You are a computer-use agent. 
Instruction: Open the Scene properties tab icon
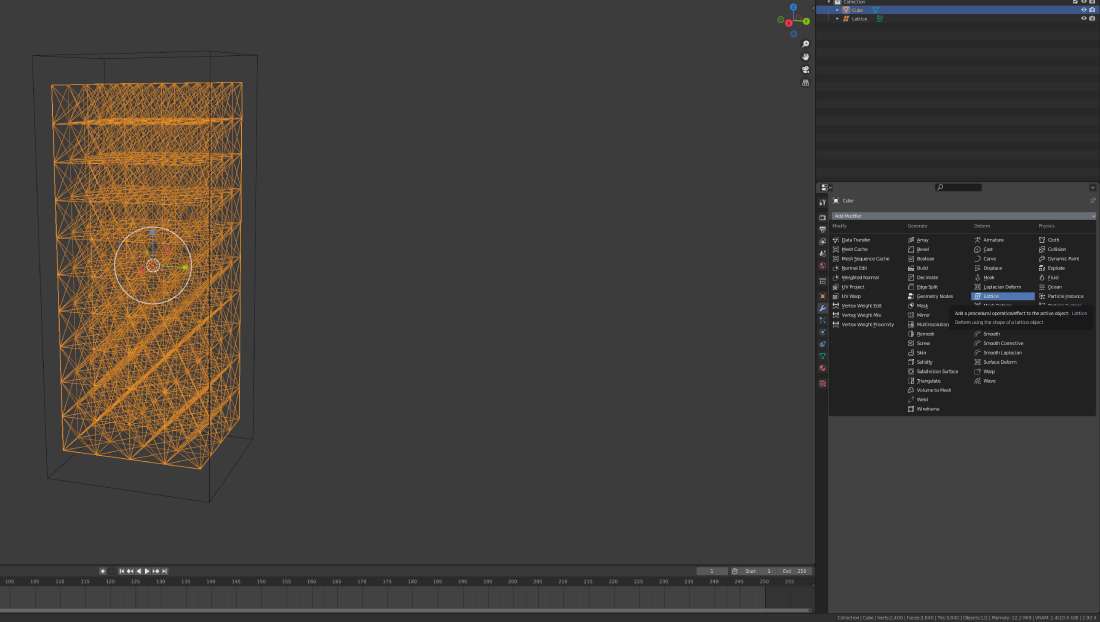[822, 253]
